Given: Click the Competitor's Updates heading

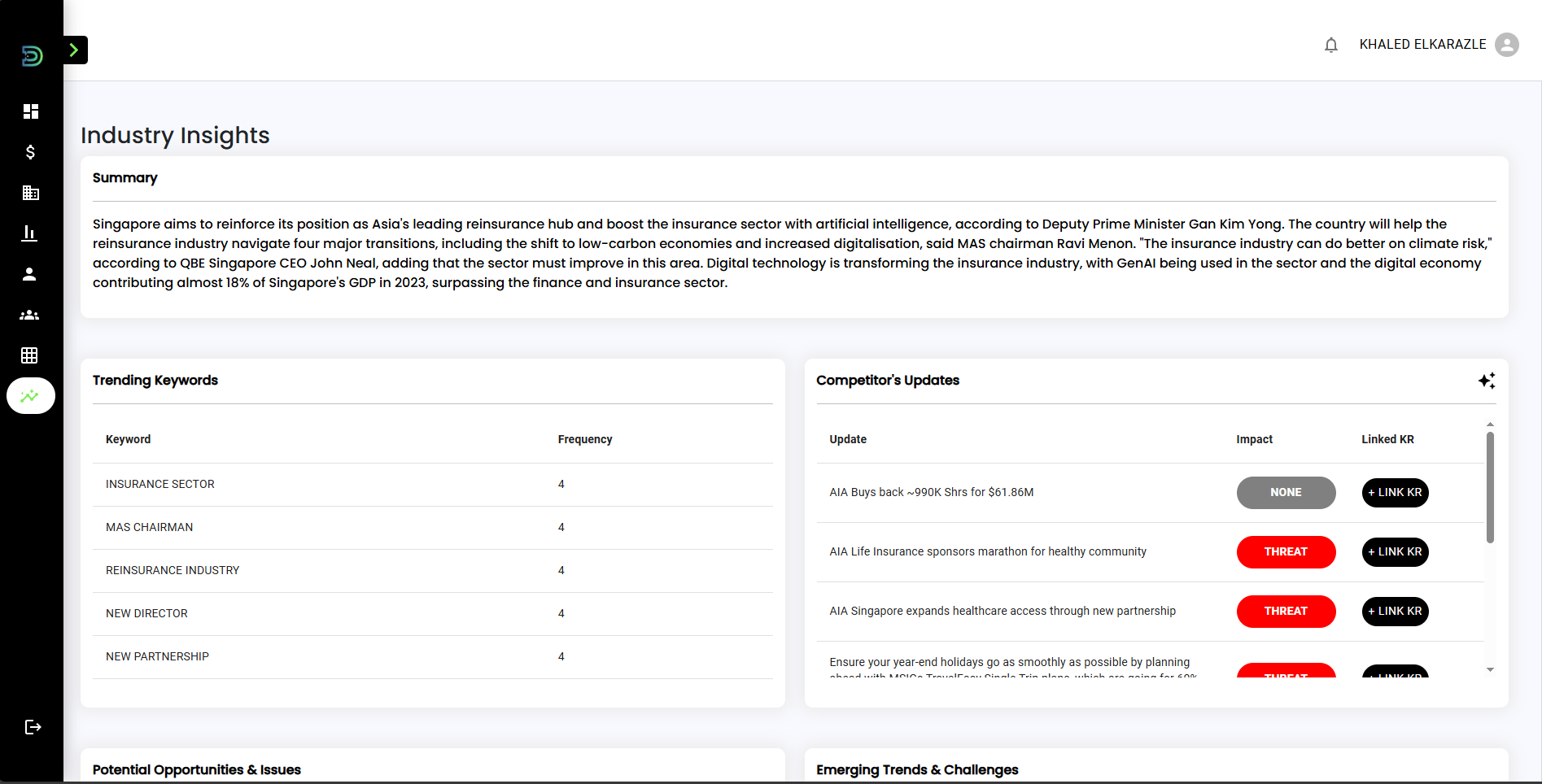Looking at the screenshot, I should pyautogui.click(x=888, y=381).
